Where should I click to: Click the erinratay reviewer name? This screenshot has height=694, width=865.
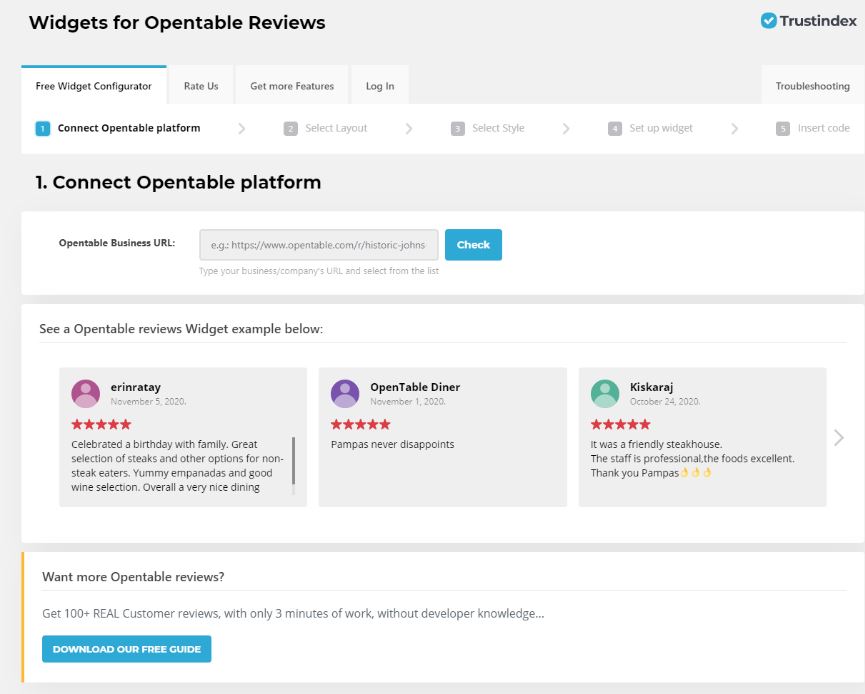coord(136,387)
